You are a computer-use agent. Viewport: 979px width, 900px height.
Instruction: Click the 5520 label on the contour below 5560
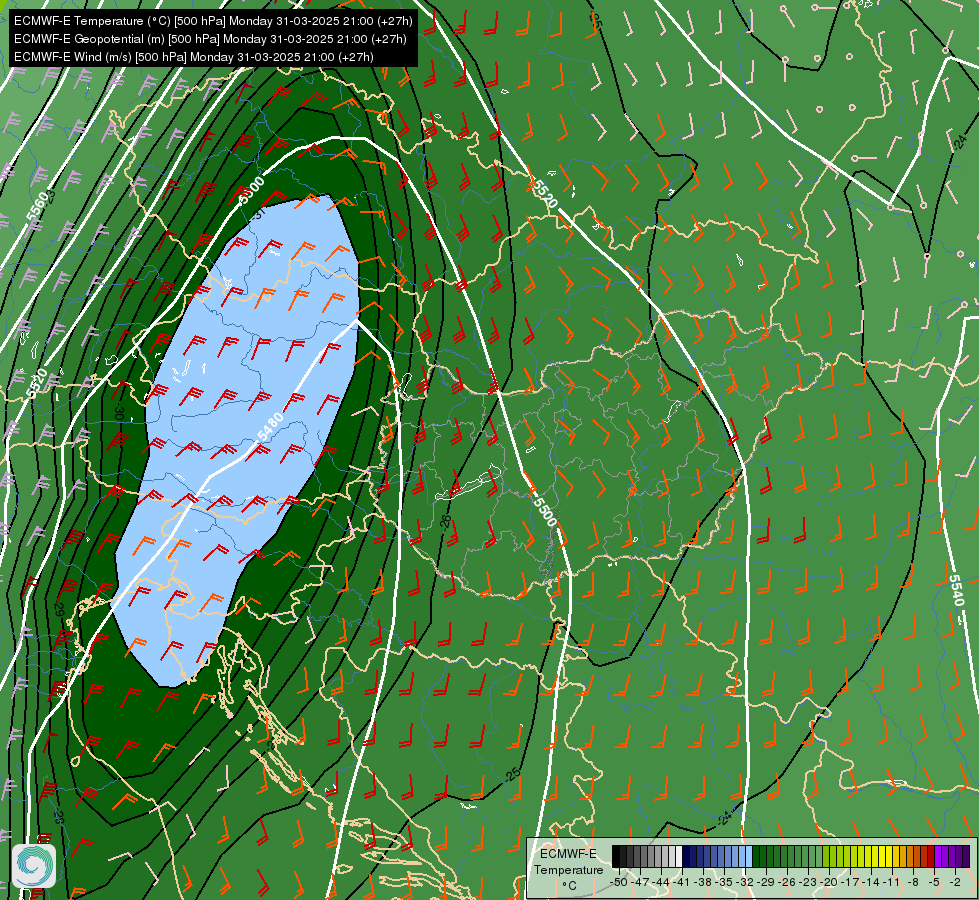tap(37, 383)
